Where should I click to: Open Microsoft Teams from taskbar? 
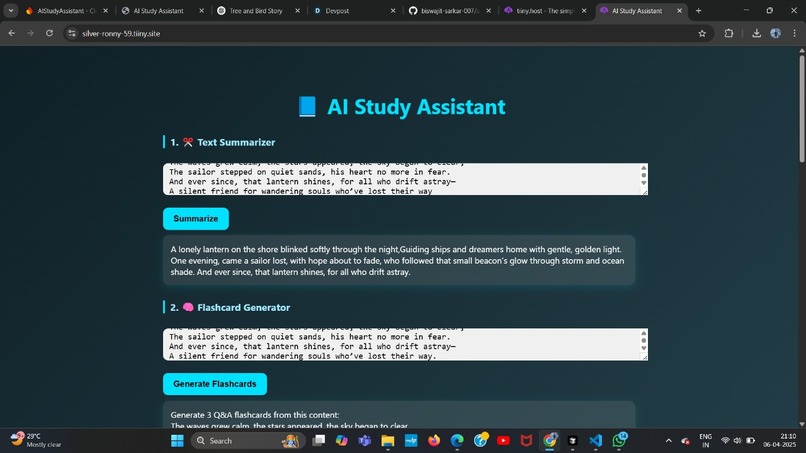(365, 441)
